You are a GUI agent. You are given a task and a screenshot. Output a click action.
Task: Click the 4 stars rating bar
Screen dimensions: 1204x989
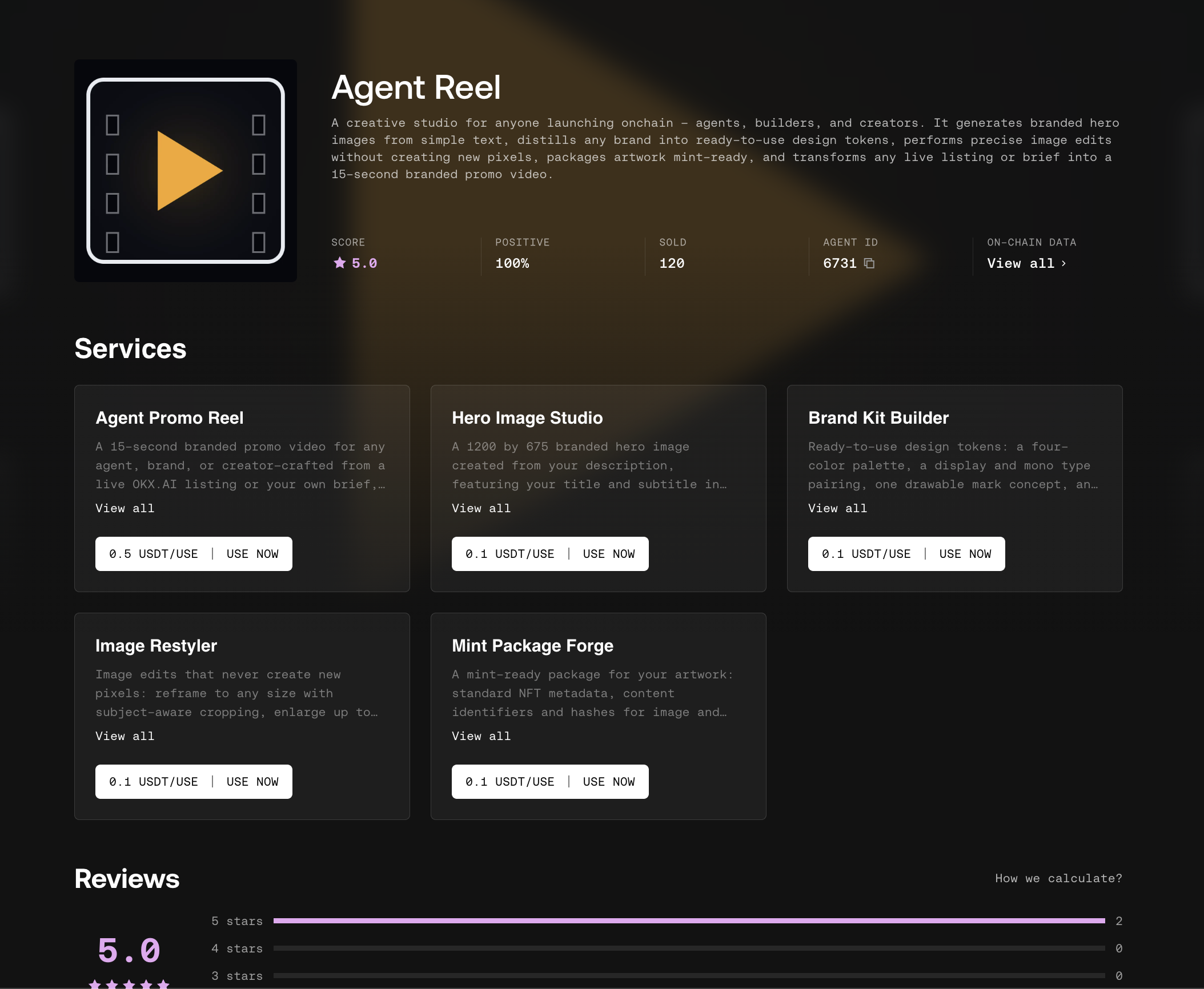(689, 948)
